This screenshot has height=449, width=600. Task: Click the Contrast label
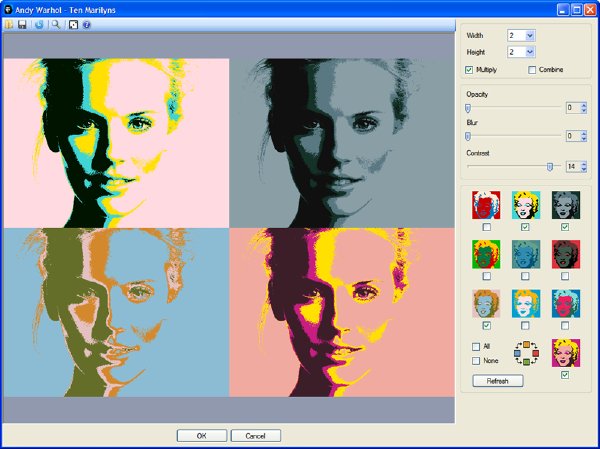[478, 153]
